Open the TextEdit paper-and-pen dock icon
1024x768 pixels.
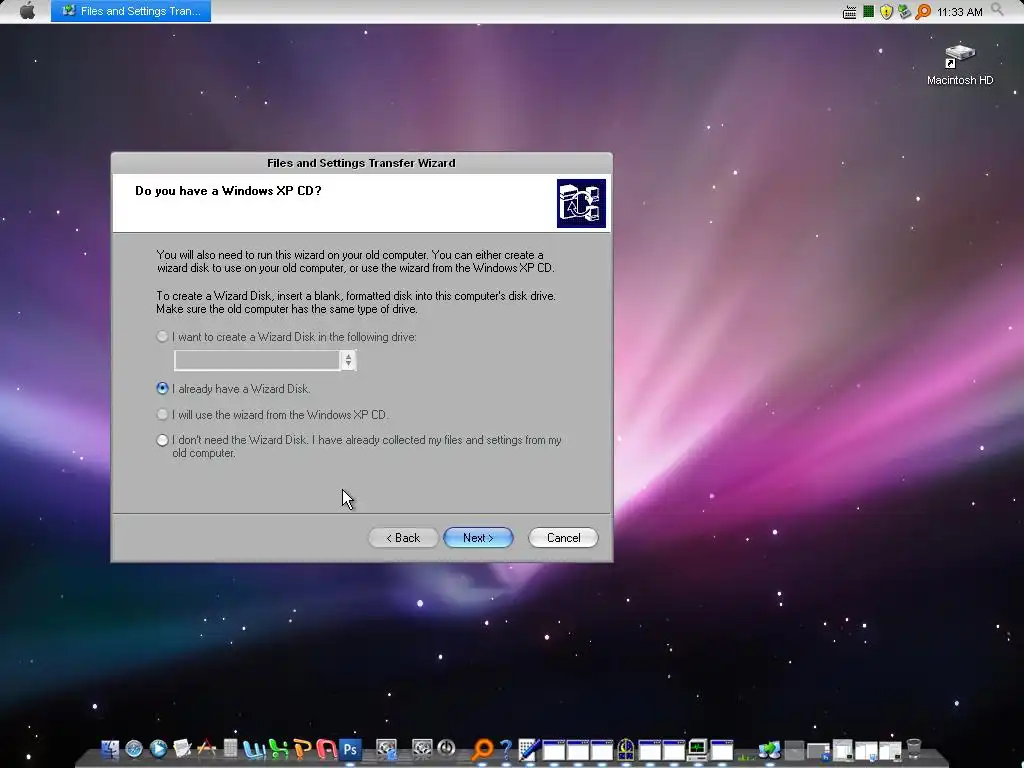182,748
